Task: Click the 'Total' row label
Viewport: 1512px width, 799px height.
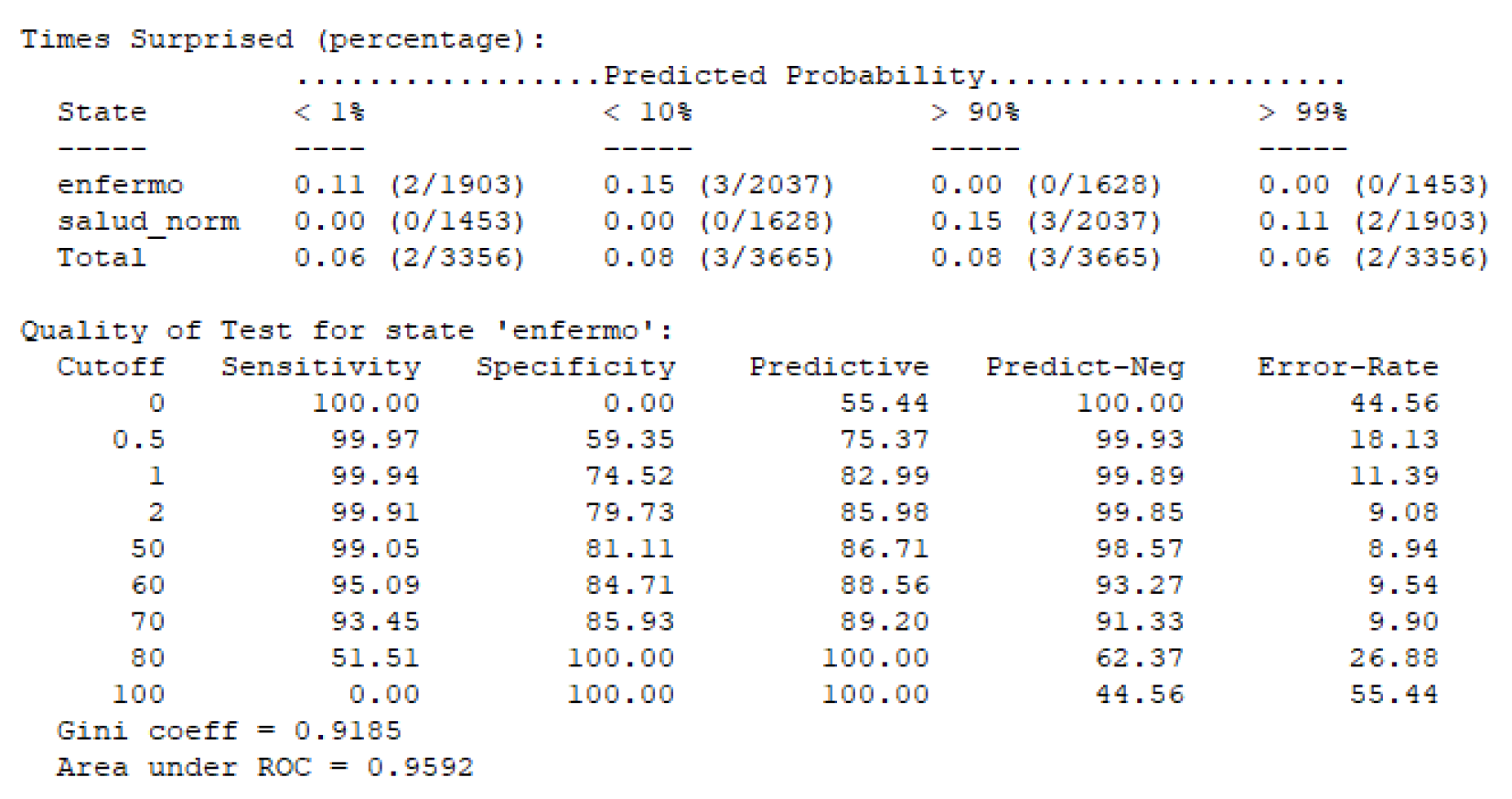Action: pyautogui.click(x=102, y=258)
